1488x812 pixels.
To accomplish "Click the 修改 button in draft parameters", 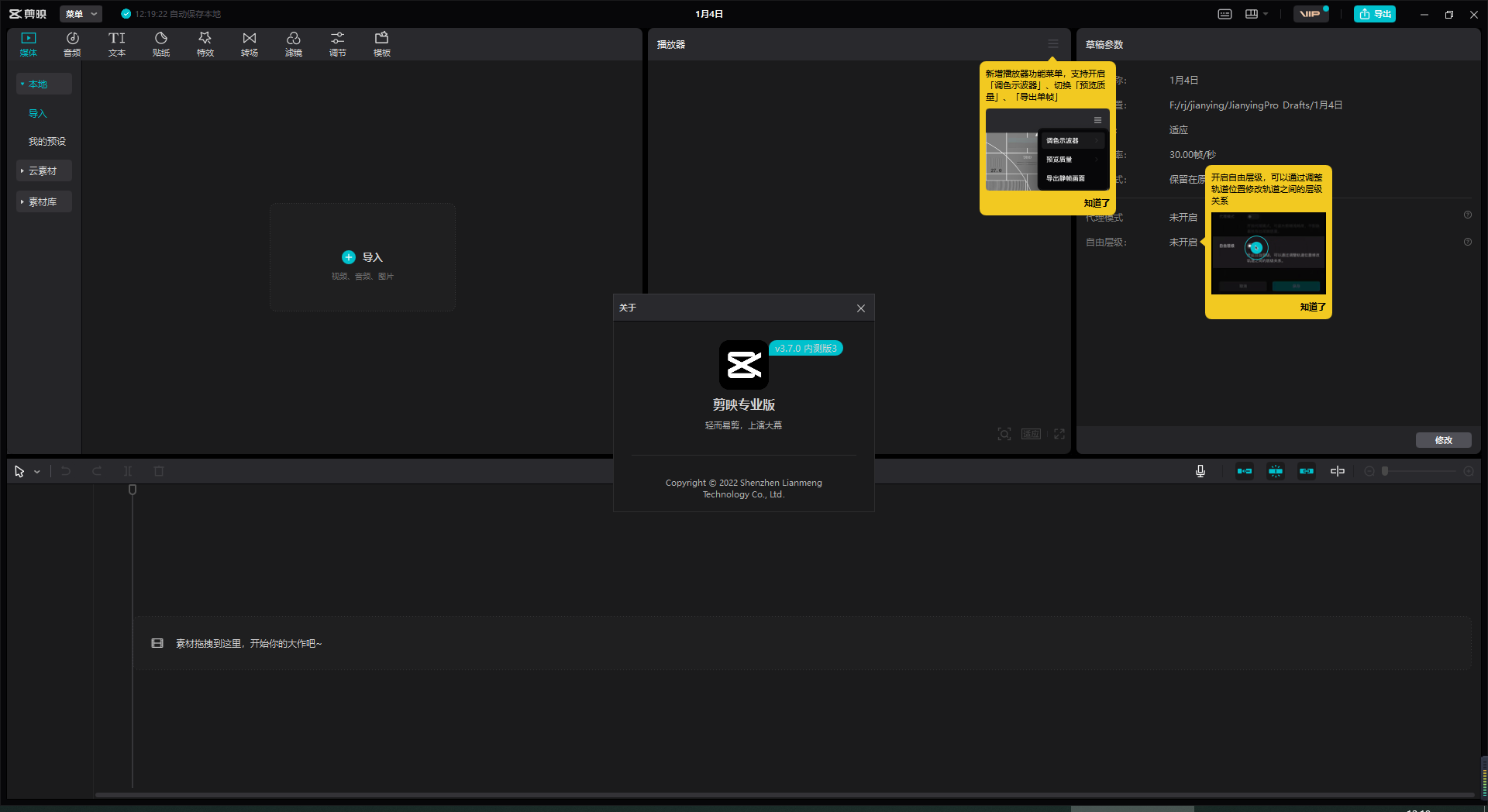I will 1444,440.
